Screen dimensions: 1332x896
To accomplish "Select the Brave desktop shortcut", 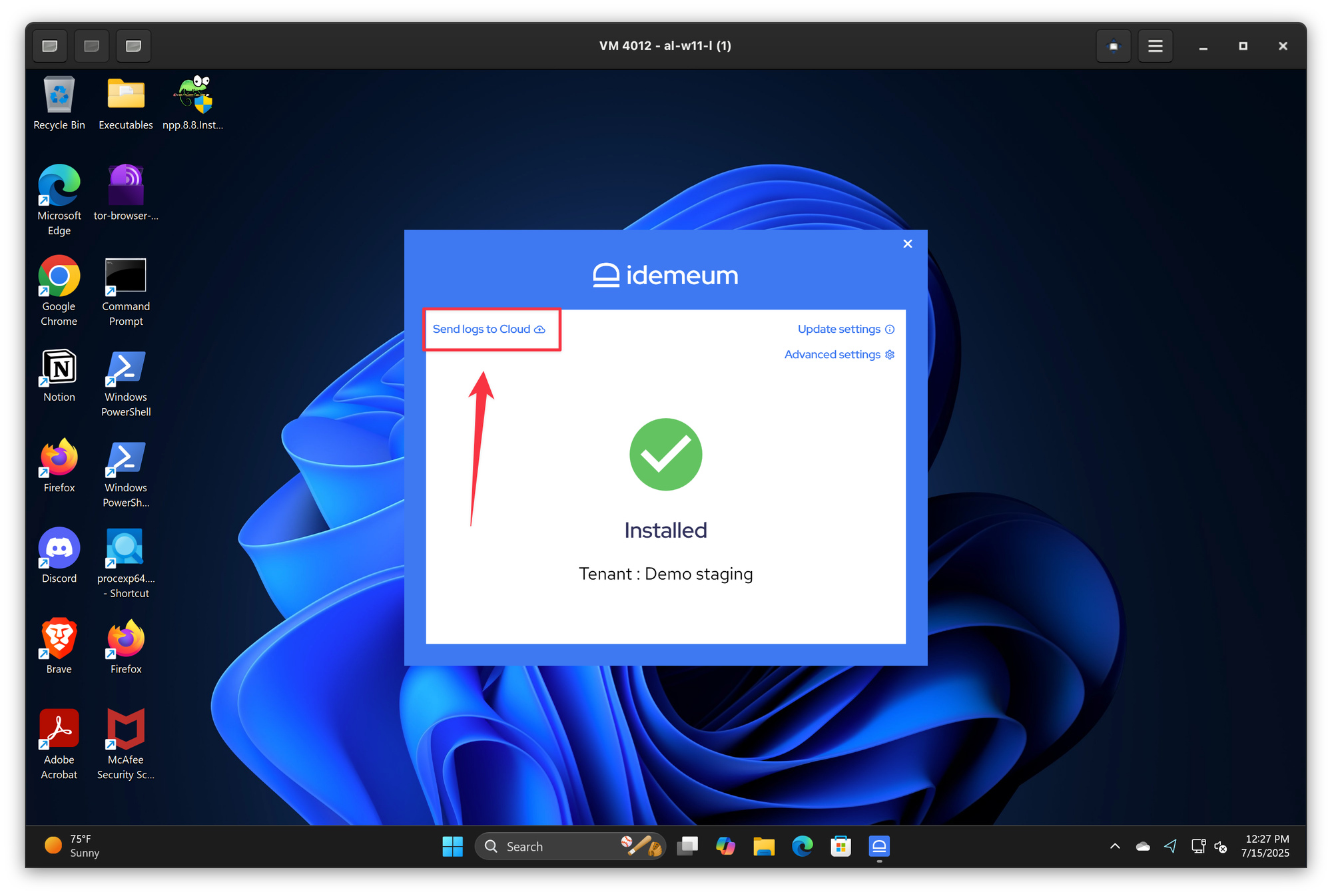I will tap(59, 646).
